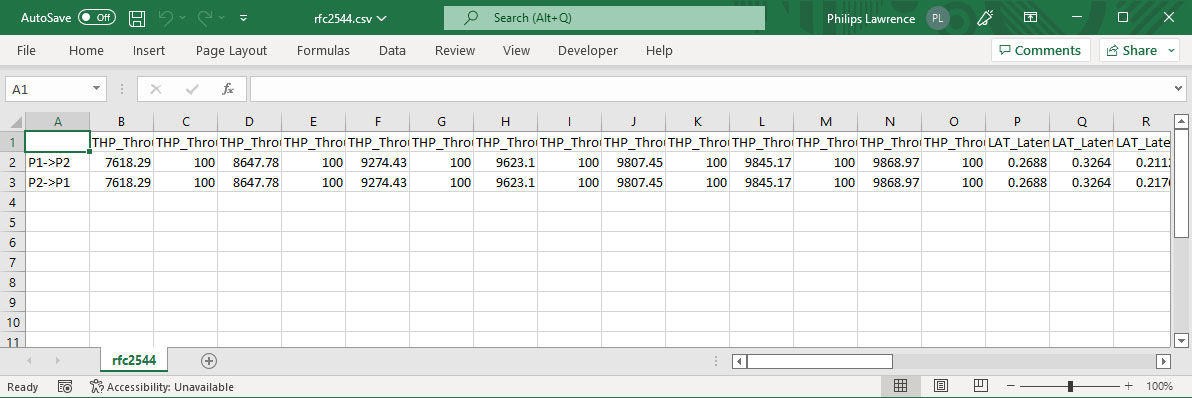Open the Review tab
Image resolution: width=1192 pixels, height=398 pixels.
coord(455,51)
